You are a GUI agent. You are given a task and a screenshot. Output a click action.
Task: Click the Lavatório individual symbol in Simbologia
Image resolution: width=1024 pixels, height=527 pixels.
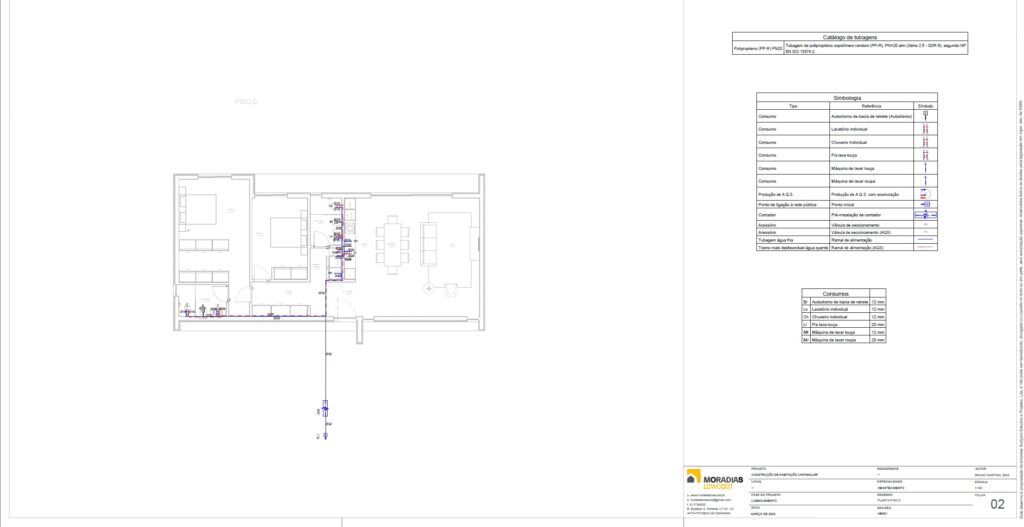925,129
